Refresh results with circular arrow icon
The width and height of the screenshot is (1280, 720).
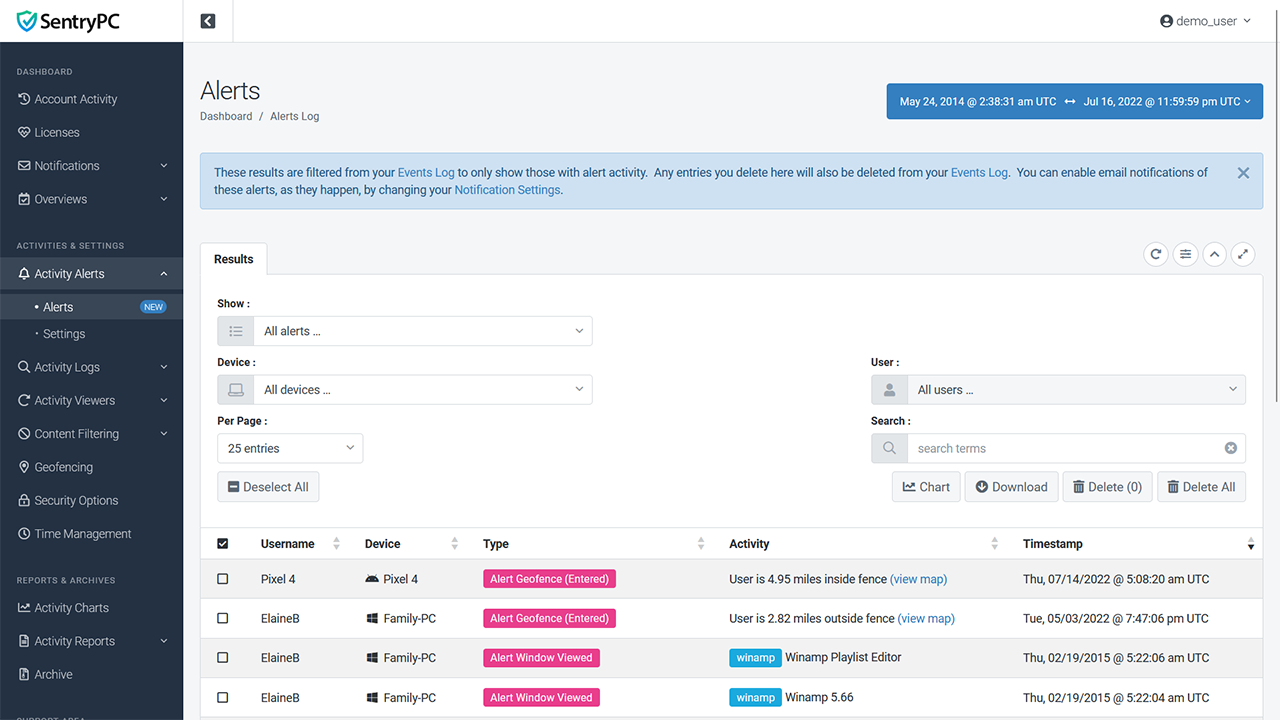[x=1156, y=254]
